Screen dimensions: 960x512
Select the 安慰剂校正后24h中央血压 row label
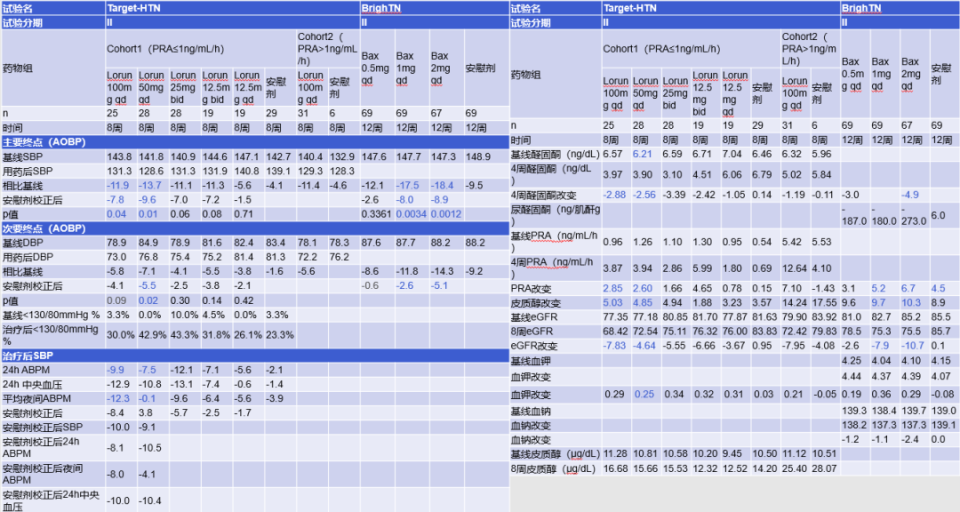(51, 500)
